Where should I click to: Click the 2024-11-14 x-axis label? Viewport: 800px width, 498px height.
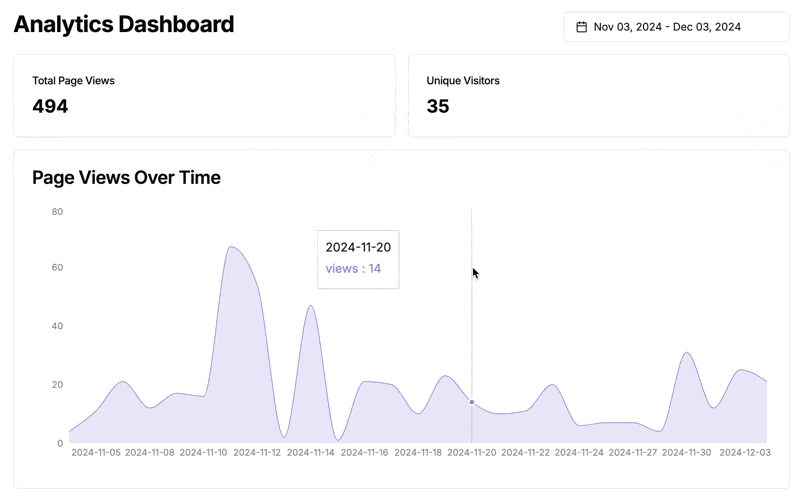tap(311, 453)
